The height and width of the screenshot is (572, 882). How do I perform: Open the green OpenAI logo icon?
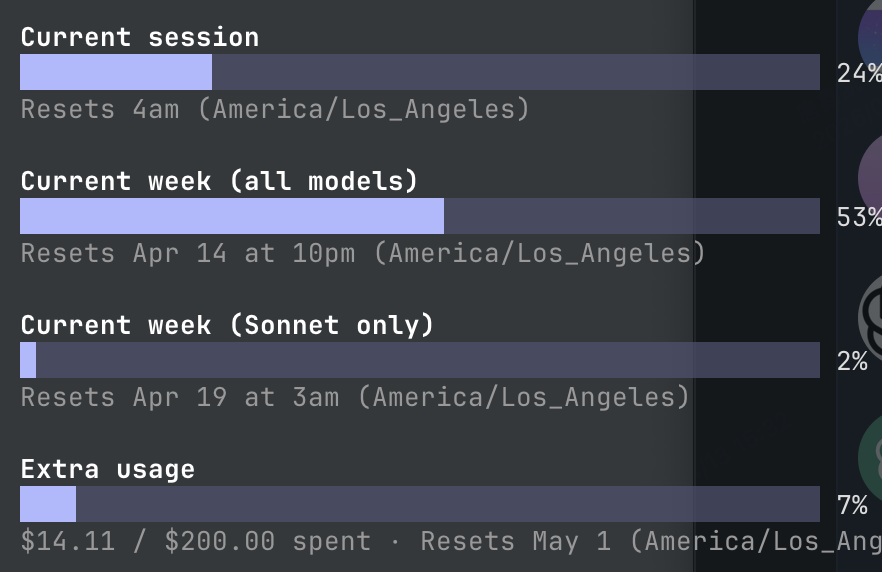pyautogui.click(x=870, y=457)
